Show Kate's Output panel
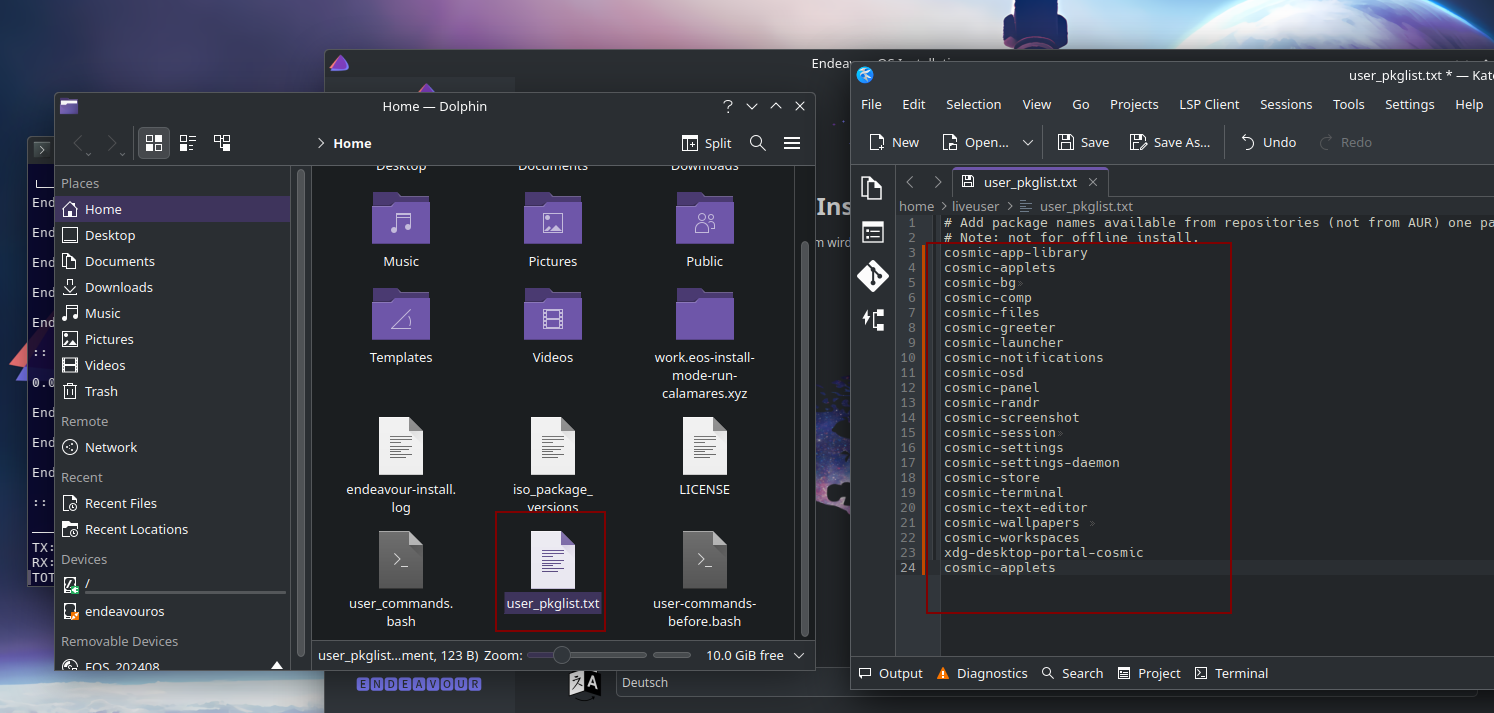 point(890,673)
